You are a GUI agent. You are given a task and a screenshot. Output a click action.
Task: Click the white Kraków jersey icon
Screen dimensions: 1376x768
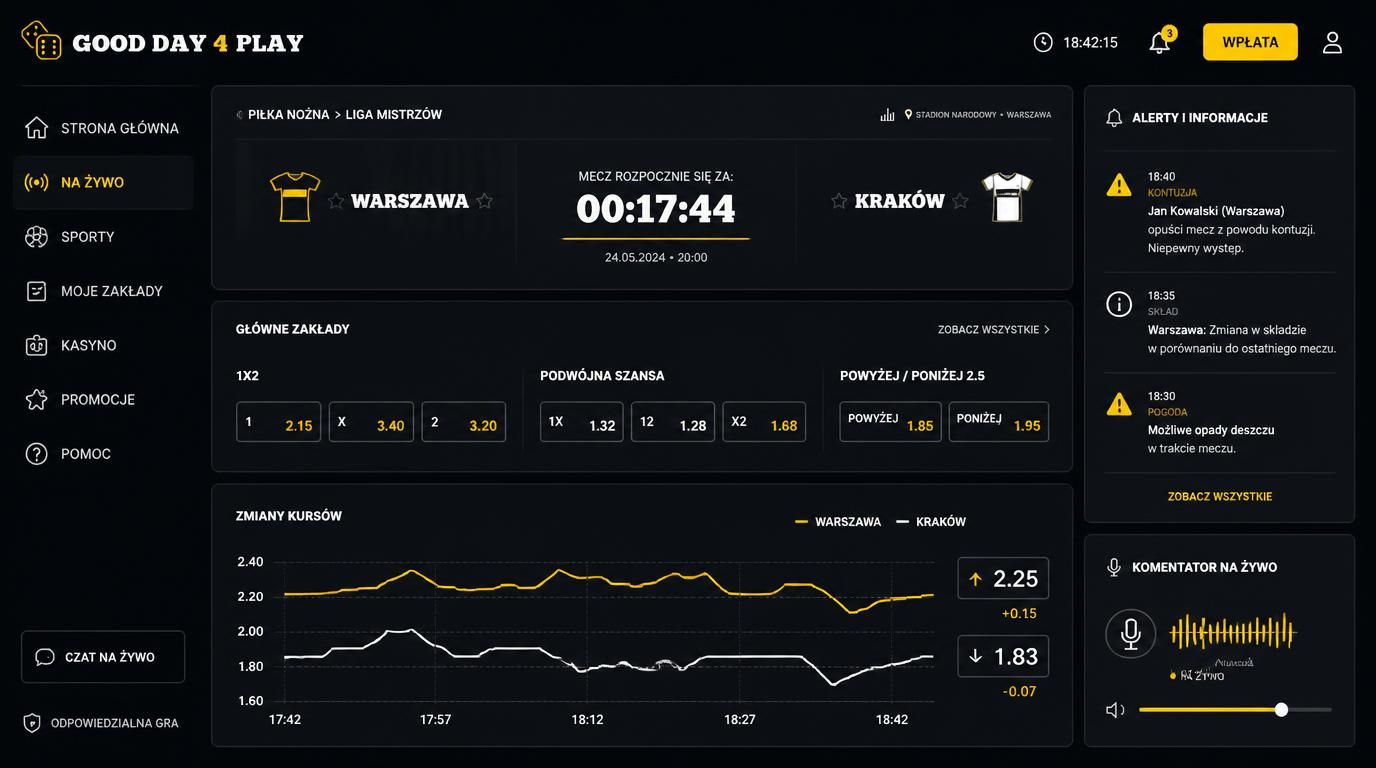coord(1007,197)
